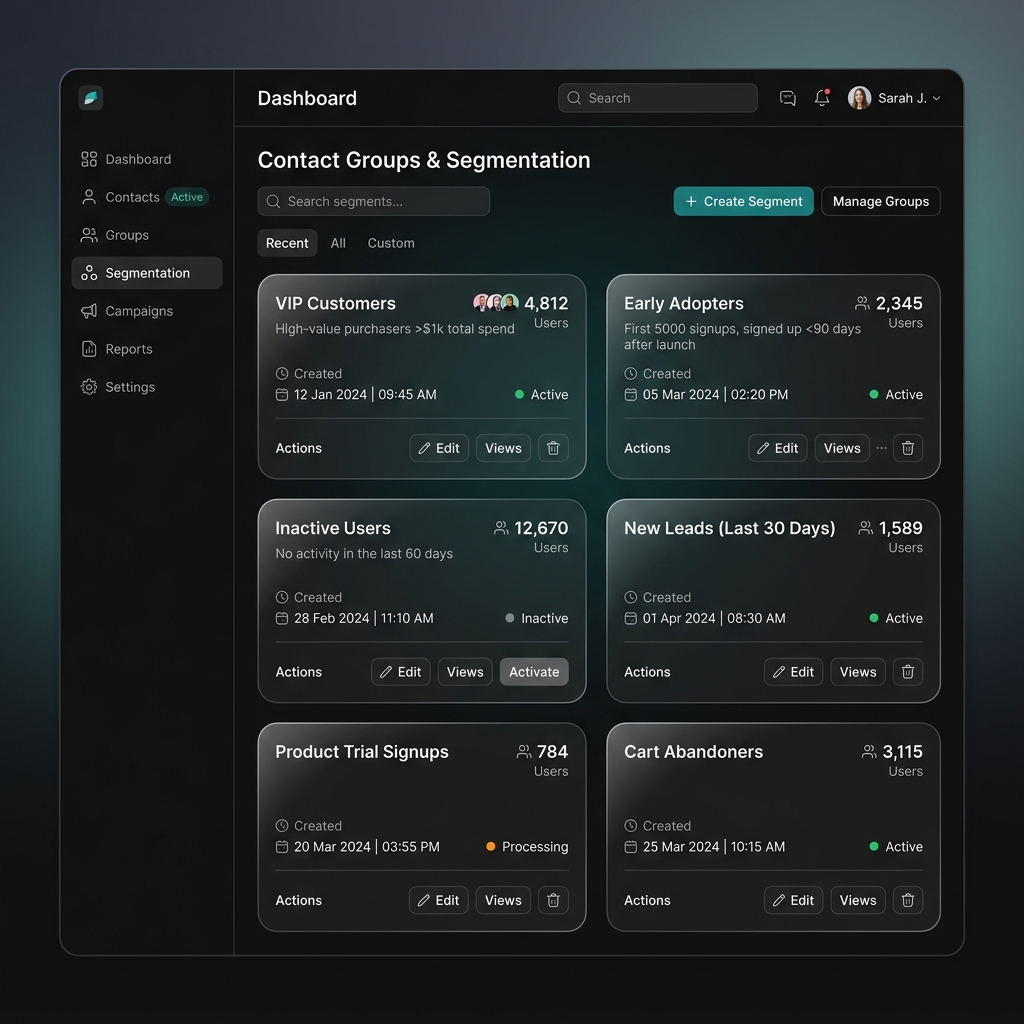The height and width of the screenshot is (1024, 1024).
Task: Click the Search segments input field
Action: pyautogui.click(x=374, y=201)
